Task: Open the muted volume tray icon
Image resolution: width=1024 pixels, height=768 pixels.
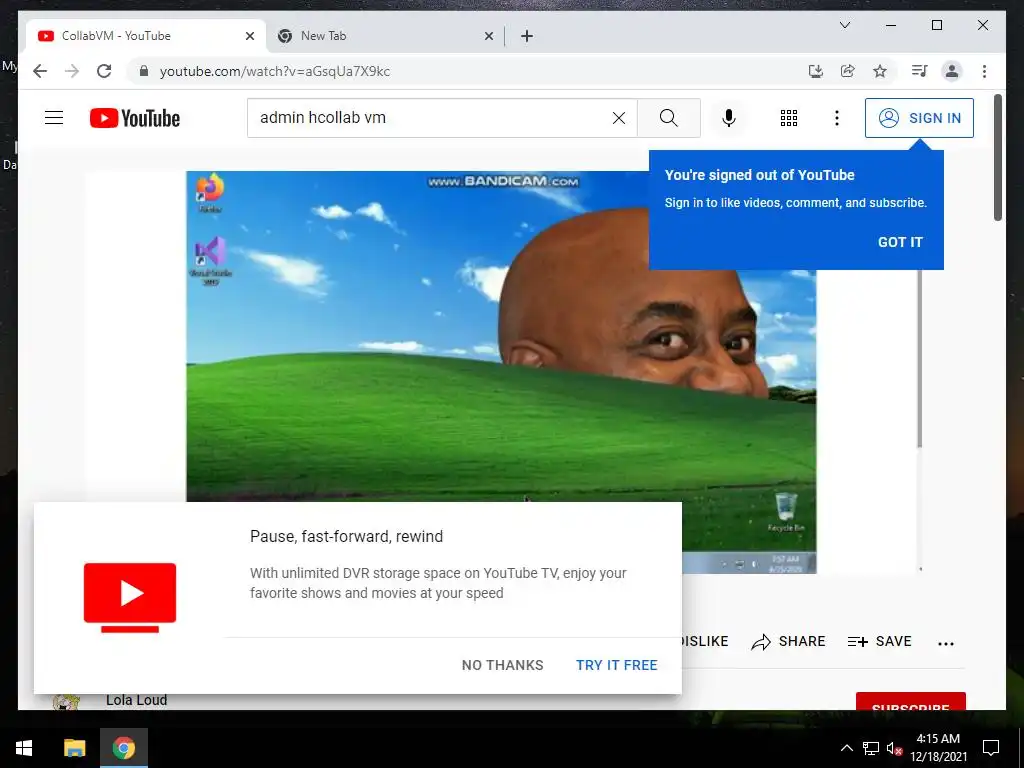Action: tap(894, 748)
